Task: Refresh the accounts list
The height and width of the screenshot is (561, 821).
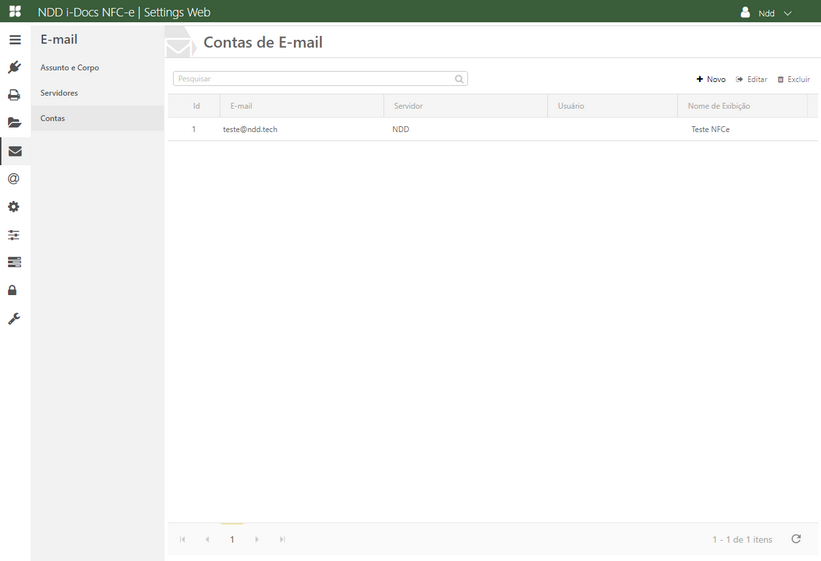Action: tap(796, 539)
